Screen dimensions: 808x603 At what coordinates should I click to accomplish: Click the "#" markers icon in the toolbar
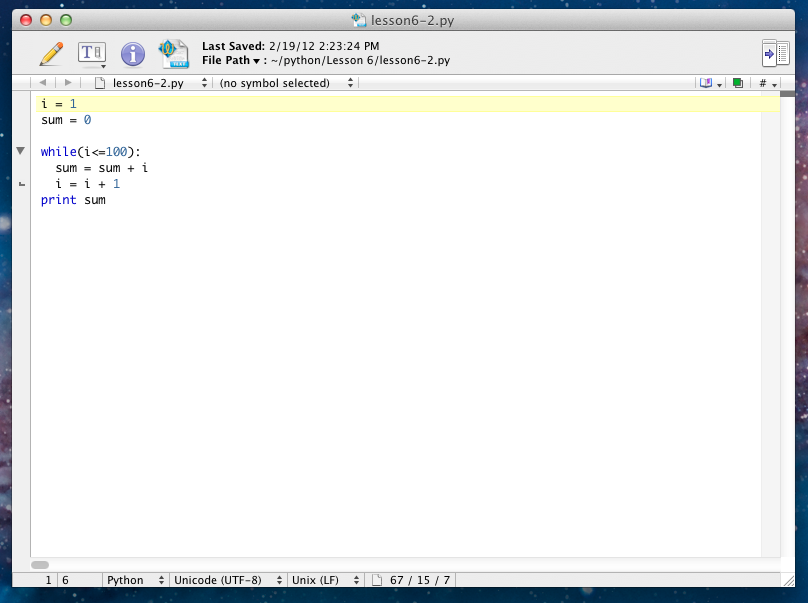click(x=765, y=83)
